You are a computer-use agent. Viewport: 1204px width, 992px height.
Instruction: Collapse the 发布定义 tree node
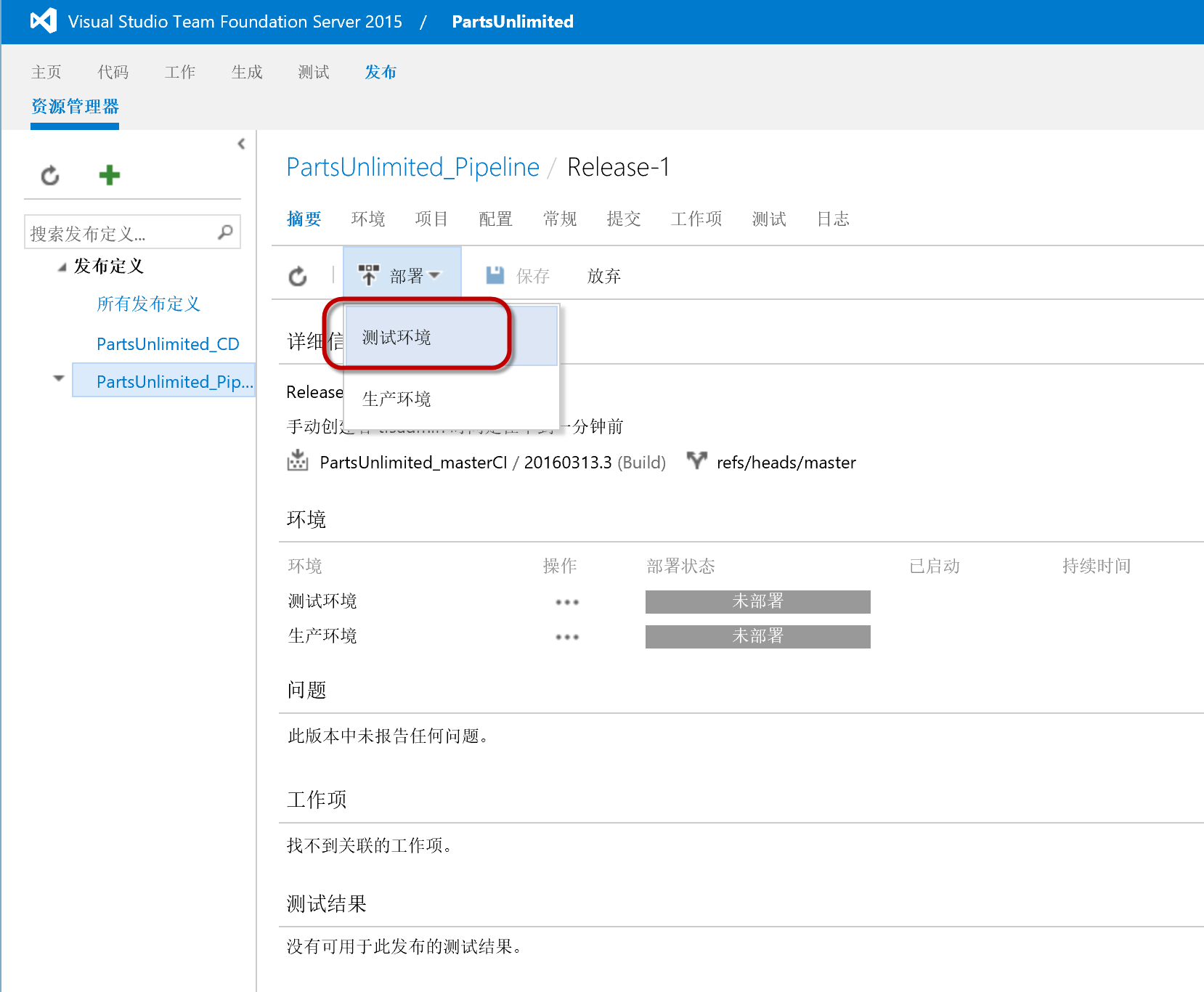point(62,268)
